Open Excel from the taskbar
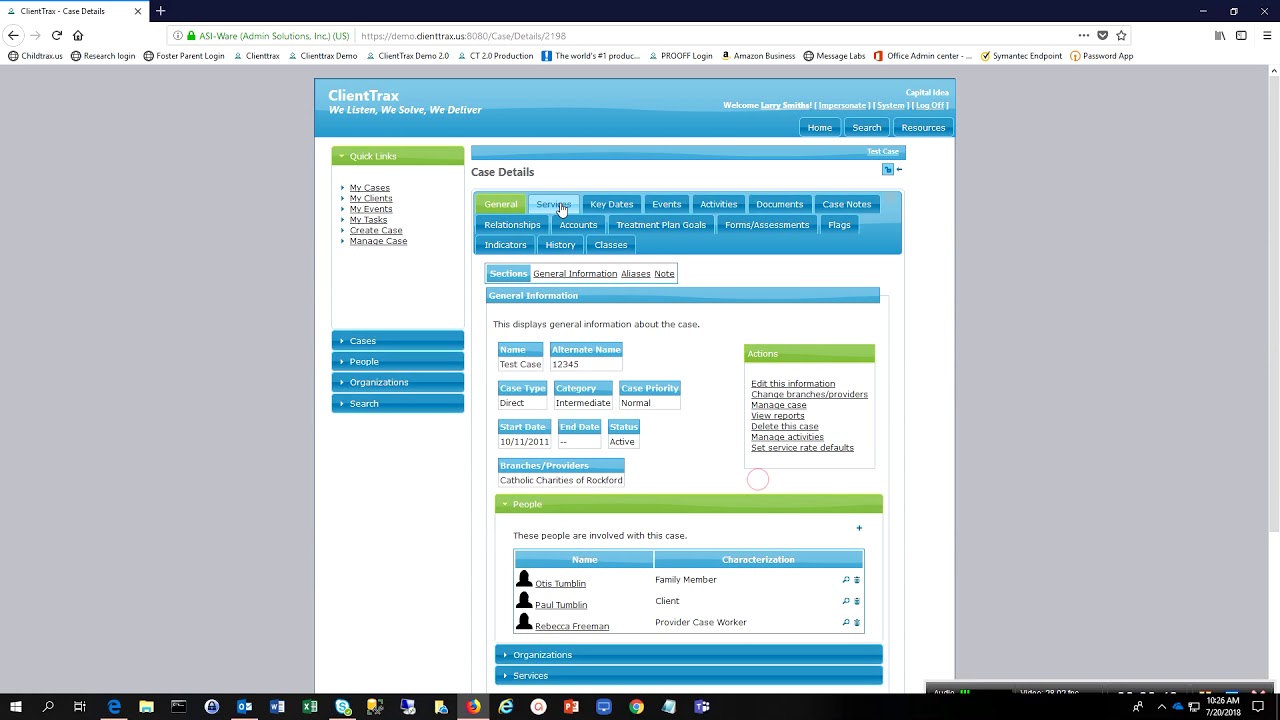1280x720 pixels. coord(310,707)
